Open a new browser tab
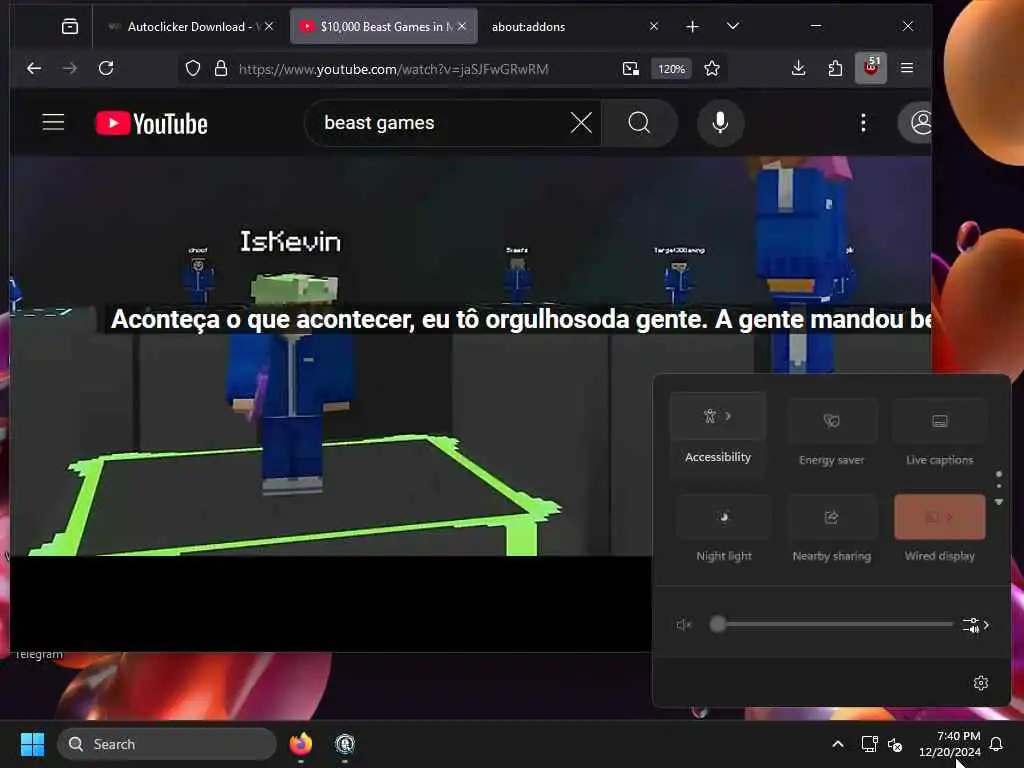 click(692, 26)
